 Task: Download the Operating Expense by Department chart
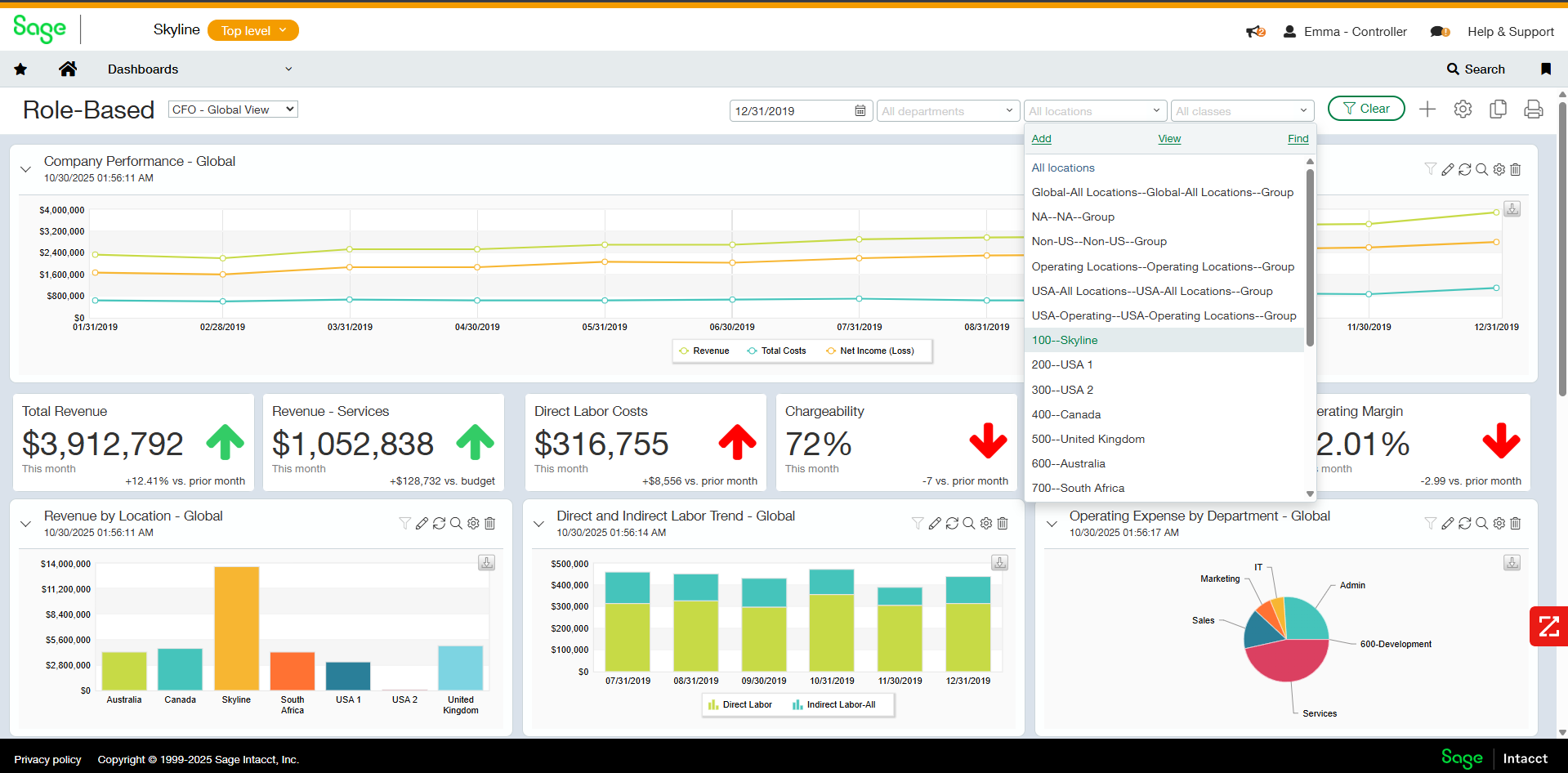tap(1512, 563)
